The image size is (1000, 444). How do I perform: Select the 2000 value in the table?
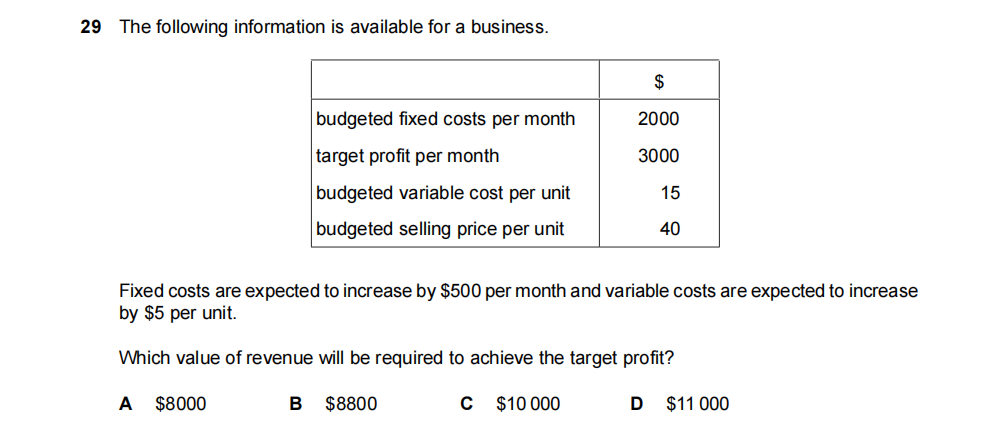[658, 119]
